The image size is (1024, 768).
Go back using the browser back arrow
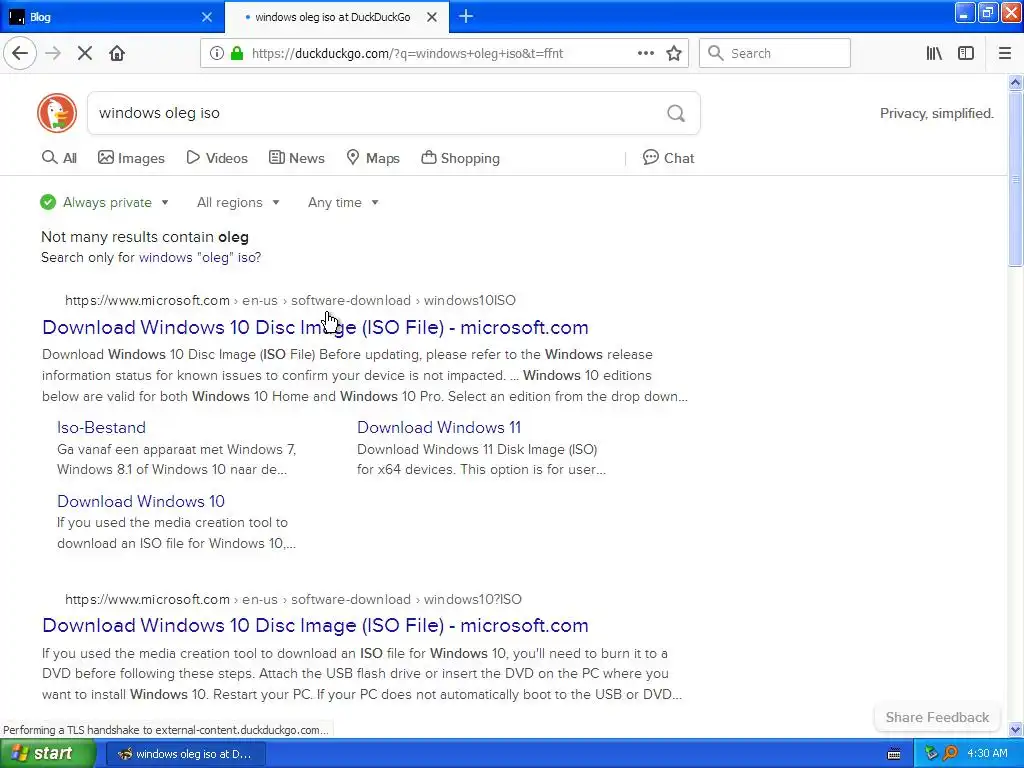pyautogui.click(x=20, y=53)
